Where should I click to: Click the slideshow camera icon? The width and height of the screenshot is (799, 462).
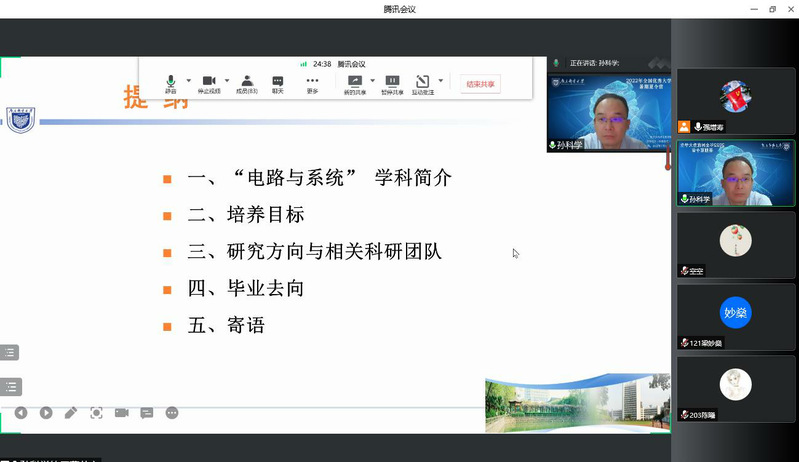pyautogui.click(x=121, y=412)
